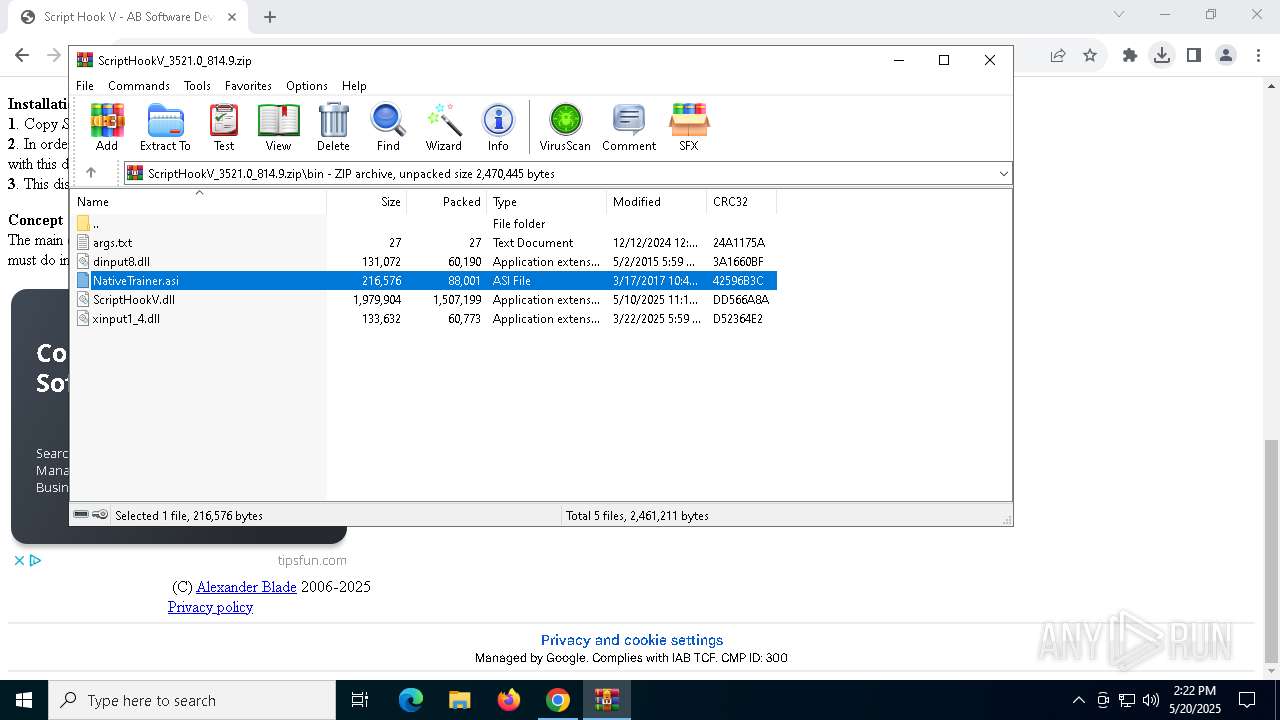Screen dimensions: 1280x720
Task: Select the xinput1_4.dll file
Action: pos(424,319)
